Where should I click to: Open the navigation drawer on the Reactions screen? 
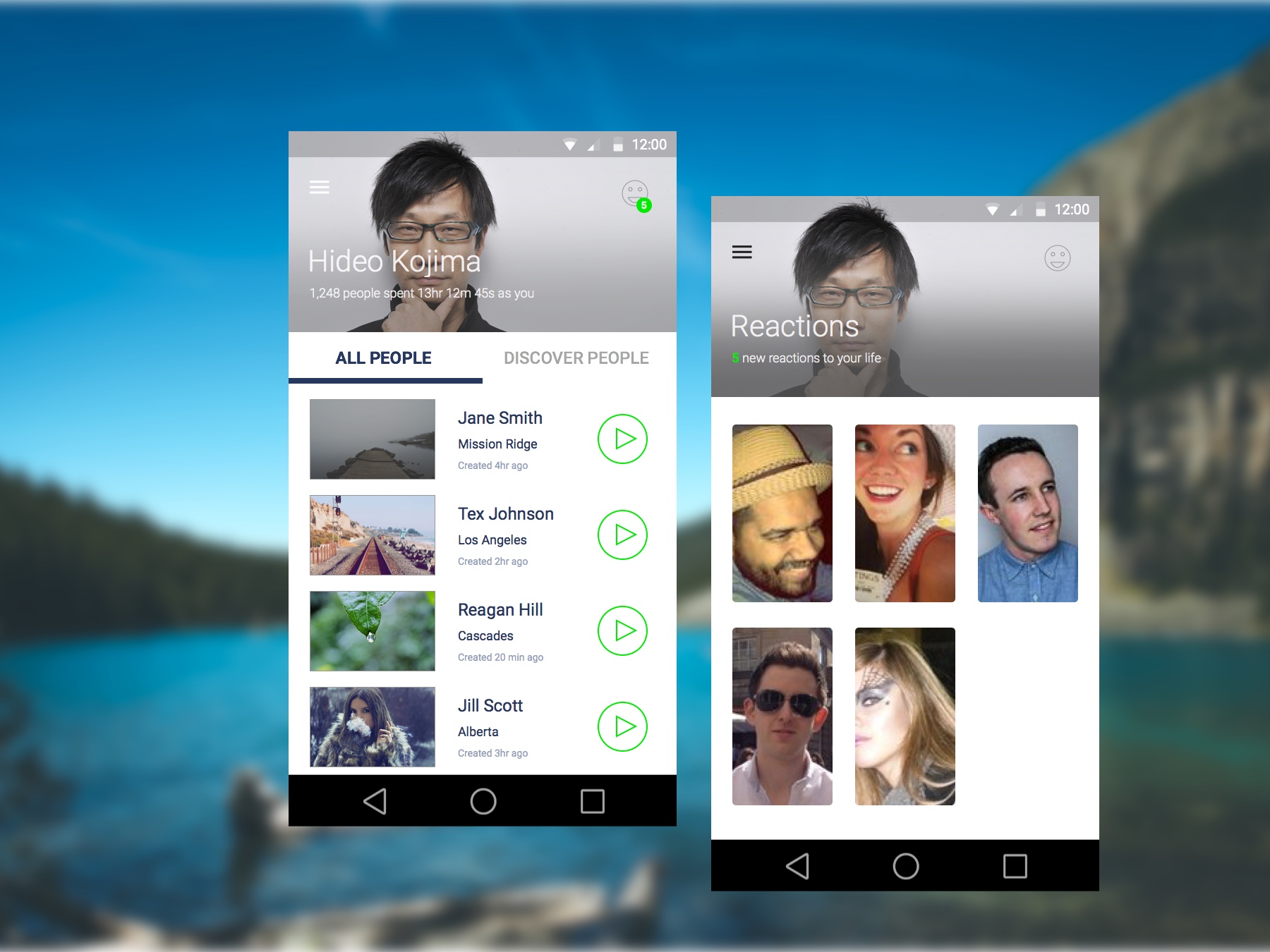click(743, 252)
